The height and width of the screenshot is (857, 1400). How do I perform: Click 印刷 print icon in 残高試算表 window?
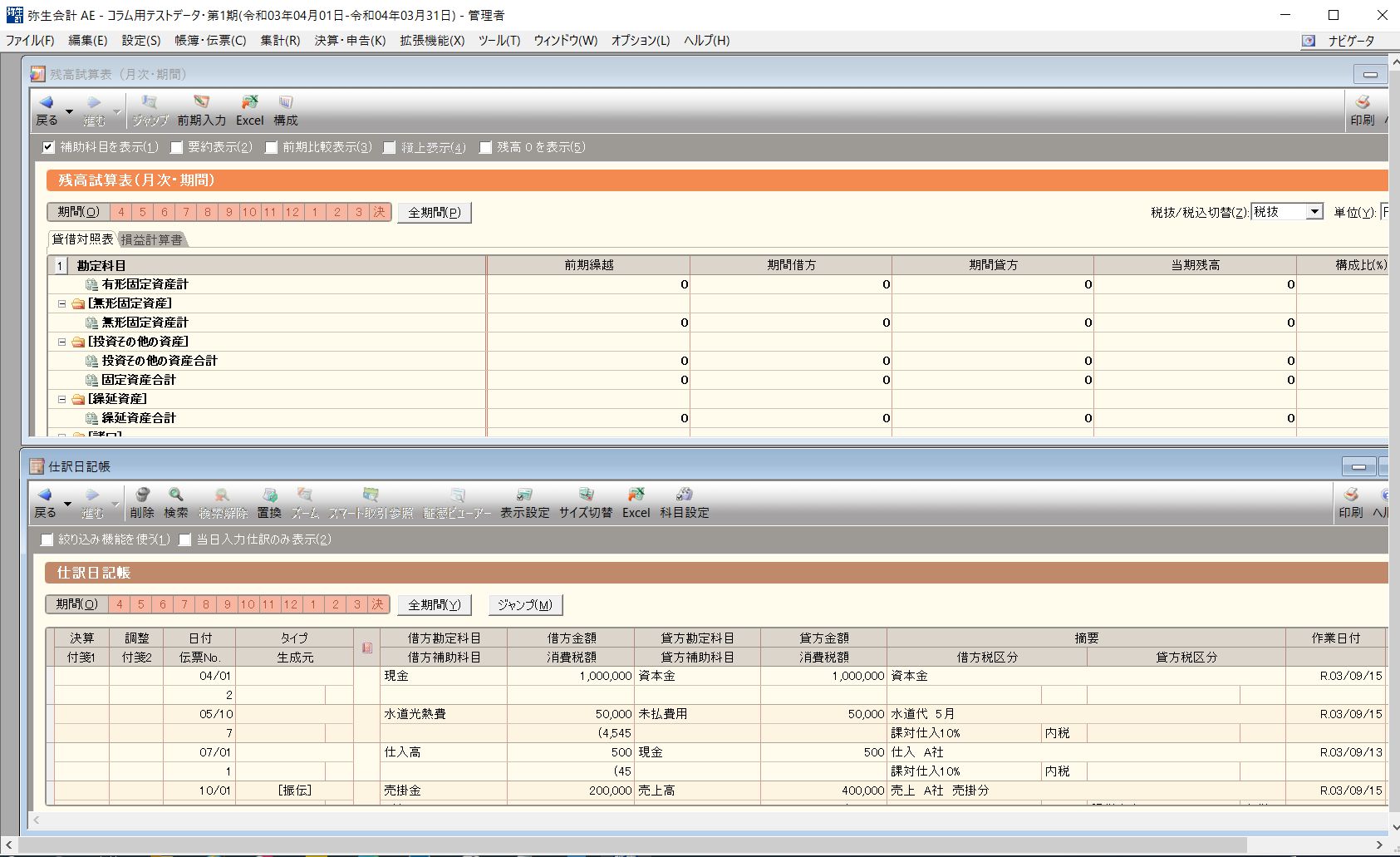point(1362,111)
